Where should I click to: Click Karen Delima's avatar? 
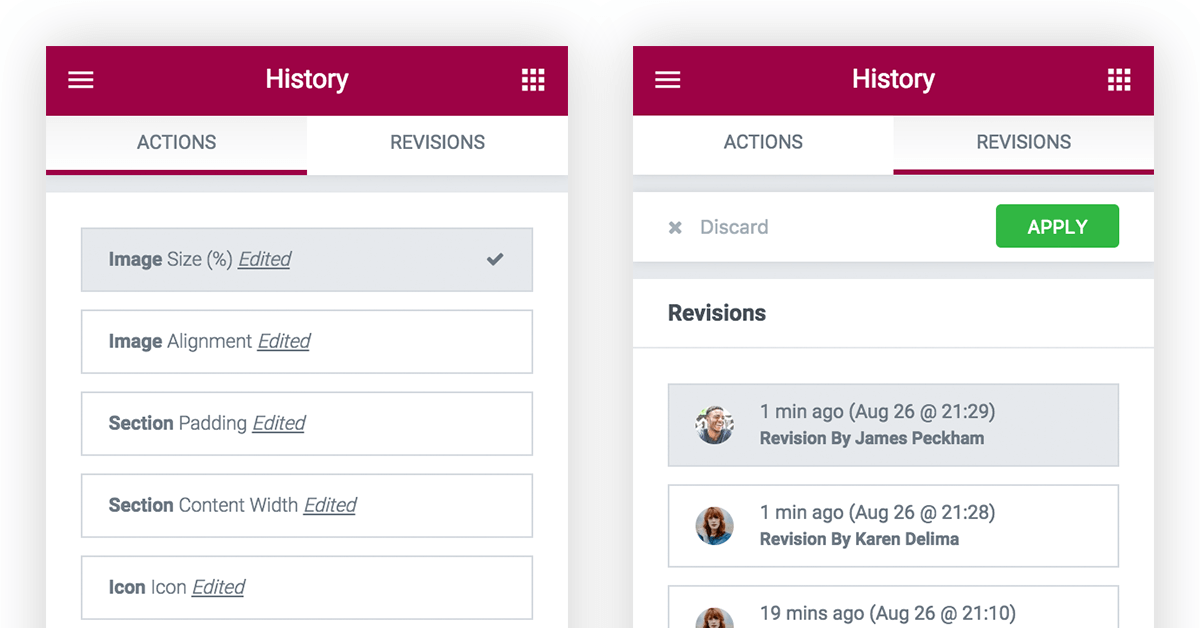tap(715, 526)
